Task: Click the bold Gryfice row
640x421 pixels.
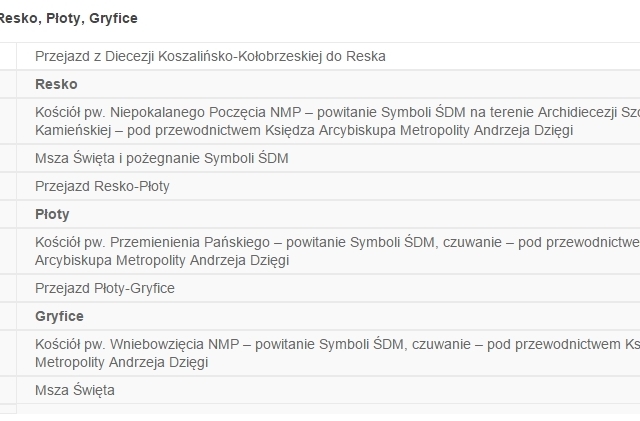Action: point(328,316)
